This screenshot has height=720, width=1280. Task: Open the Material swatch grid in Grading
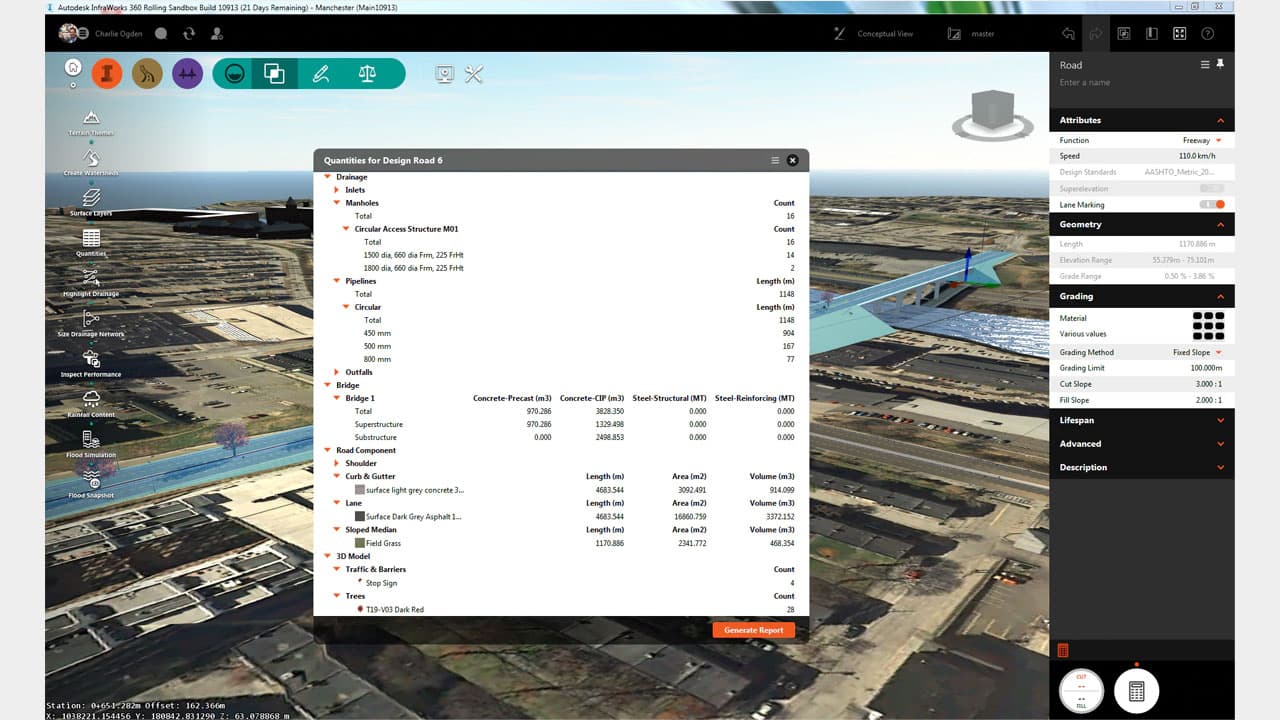pos(1207,325)
